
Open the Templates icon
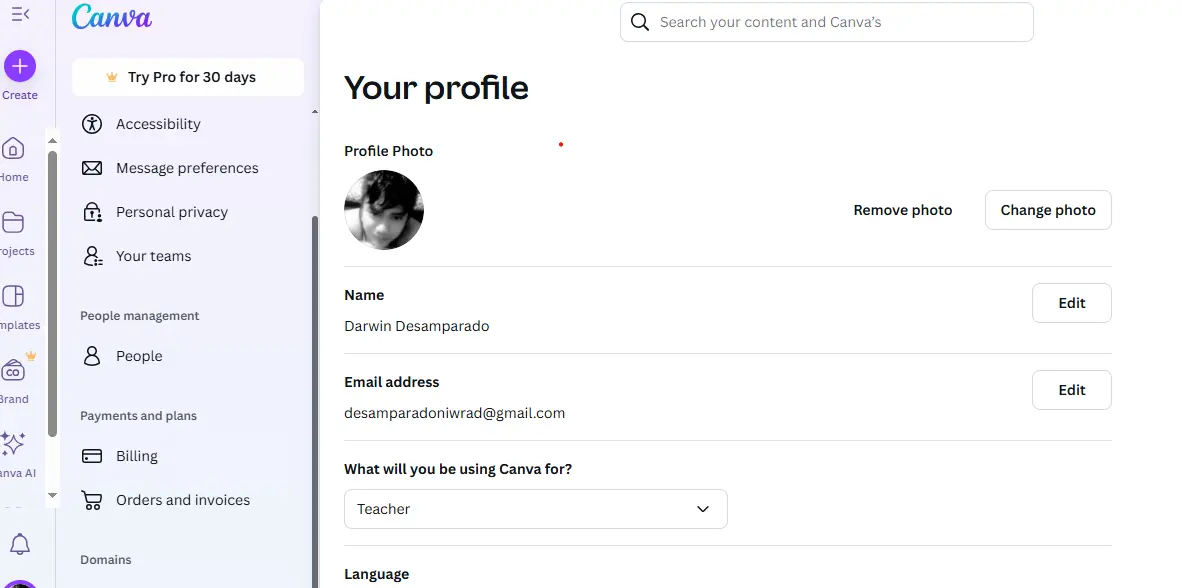pyautogui.click(x=13, y=296)
